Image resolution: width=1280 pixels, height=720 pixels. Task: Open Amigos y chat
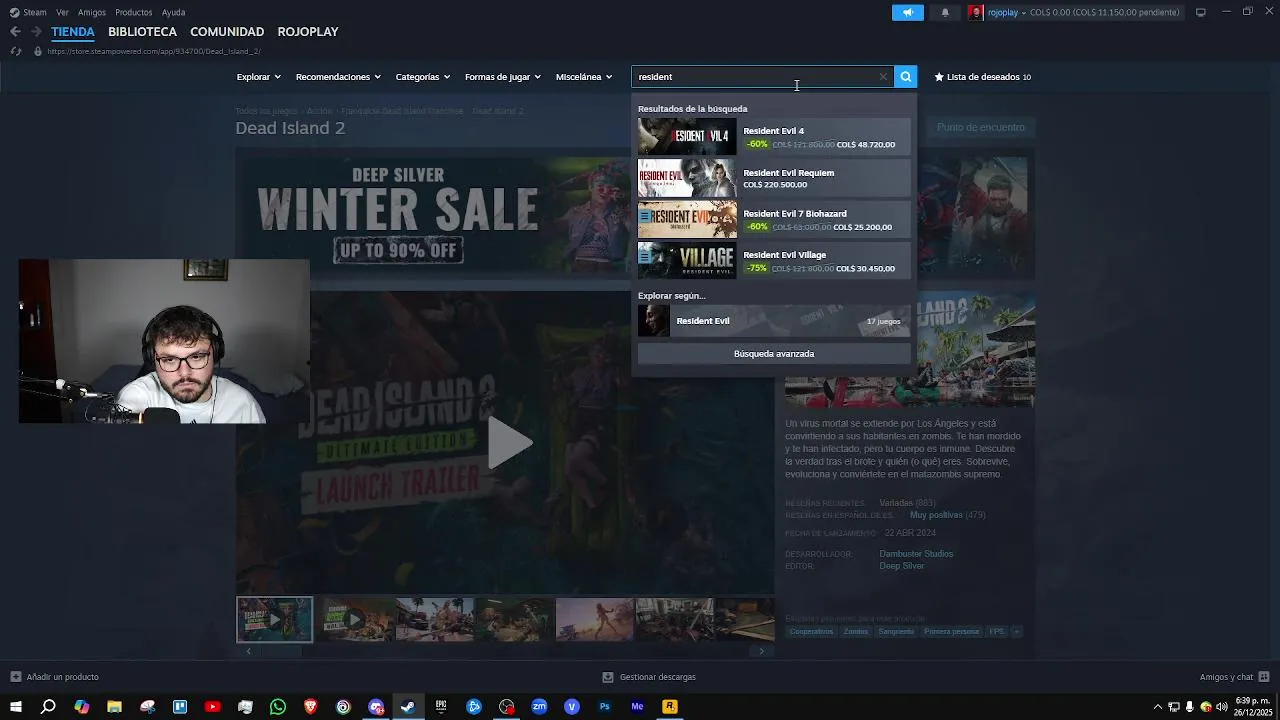[x=1234, y=677]
